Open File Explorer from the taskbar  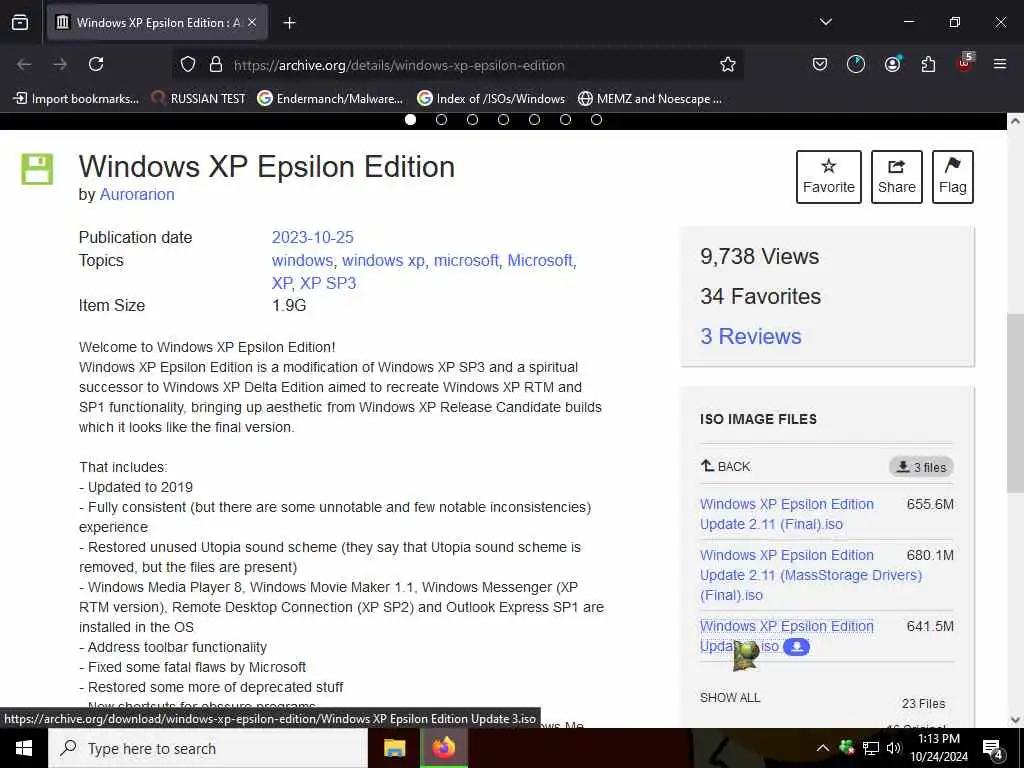(x=394, y=748)
